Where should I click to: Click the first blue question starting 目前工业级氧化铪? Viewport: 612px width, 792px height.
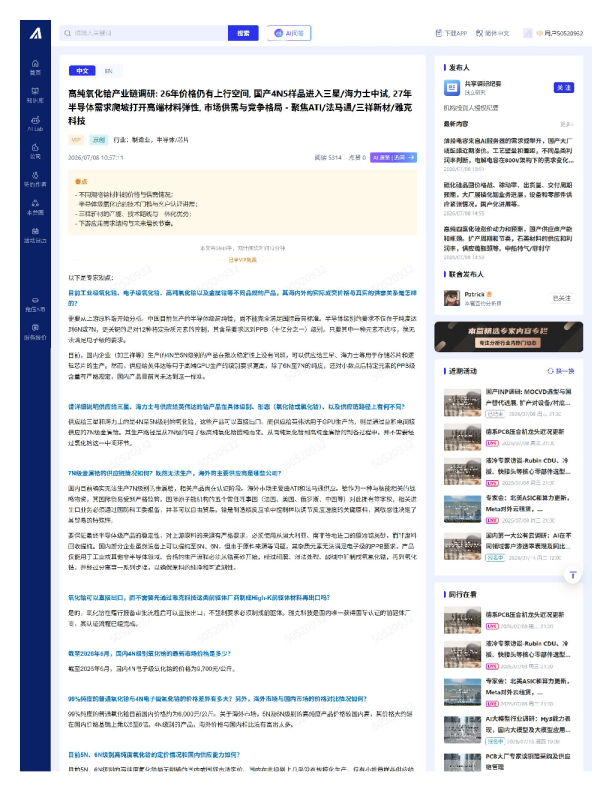point(242,298)
